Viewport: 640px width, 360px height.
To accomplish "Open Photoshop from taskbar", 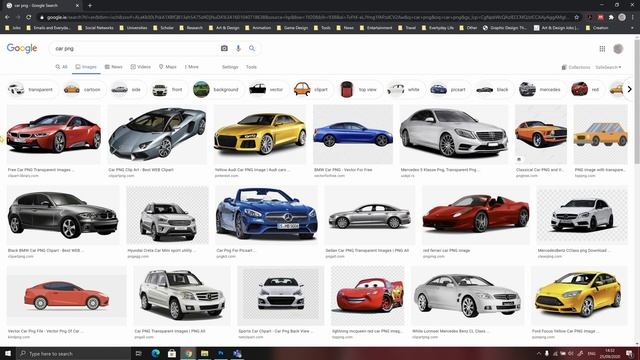I will (x=221, y=353).
